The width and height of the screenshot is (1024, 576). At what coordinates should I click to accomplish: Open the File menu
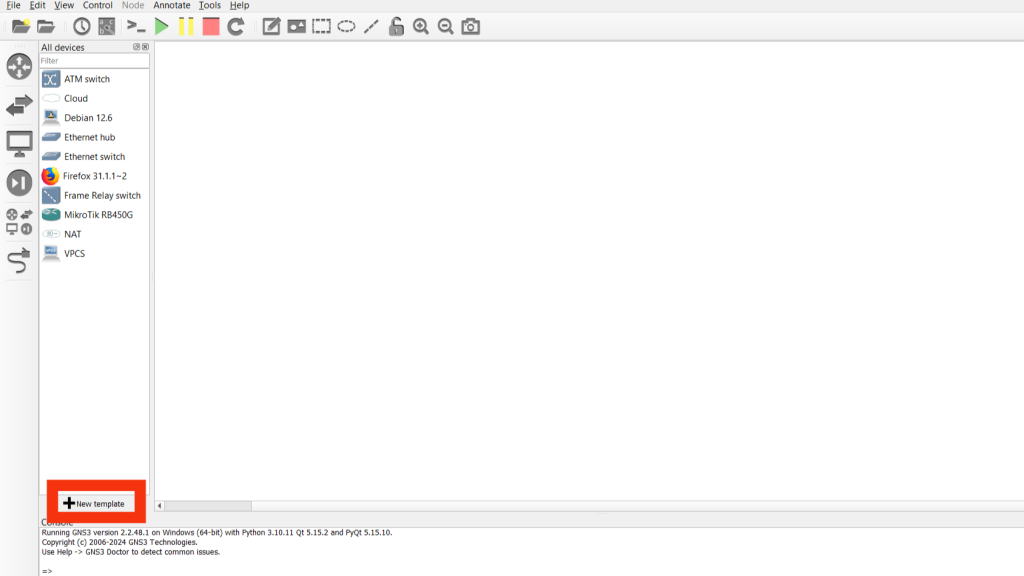pyautogui.click(x=13, y=6)
